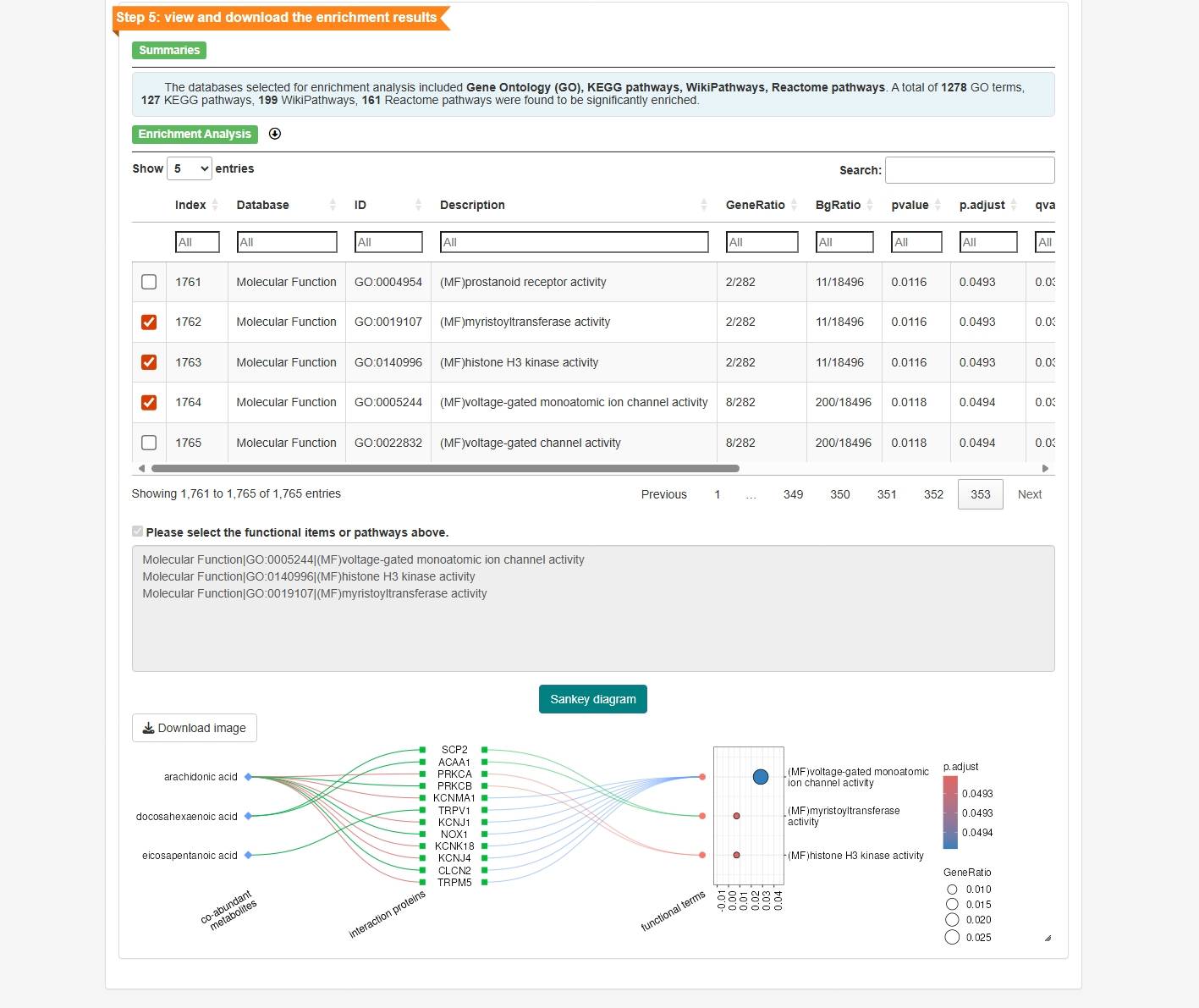This screenshot has width=1199, height=1008.
Task: Uncheck row 1762 myristoyltransferase activity
Action: [x=149, y=322]
